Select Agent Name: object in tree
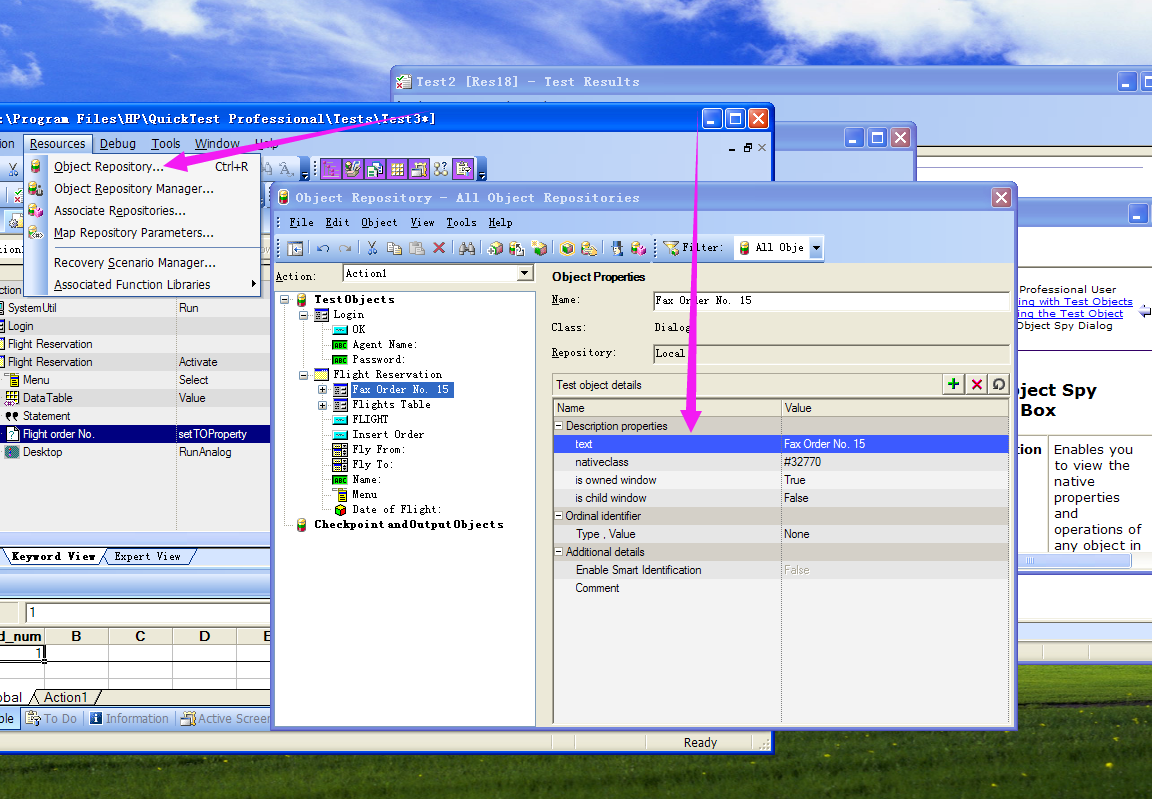This screenshot has height=799, width=1152. click(x=384, y=345)
